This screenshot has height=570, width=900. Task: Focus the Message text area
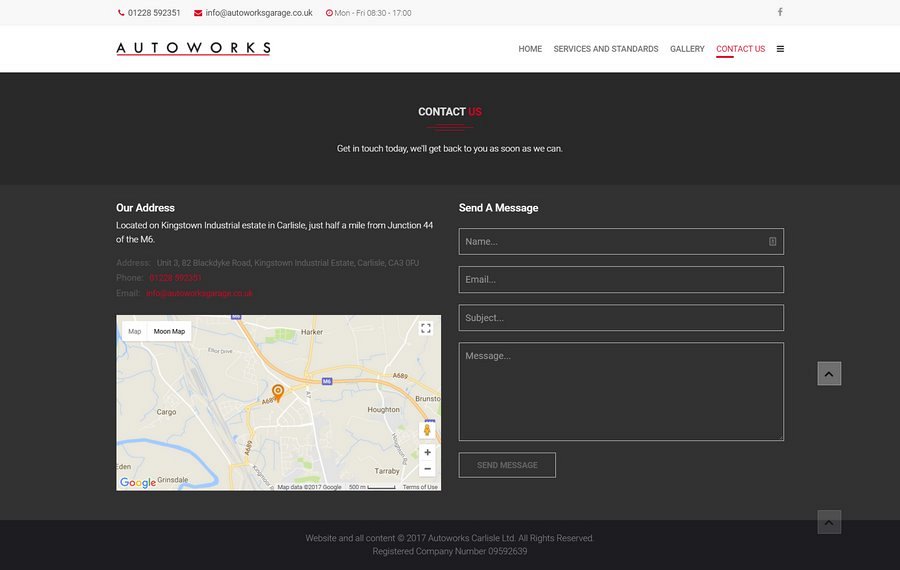coord(621,391)
